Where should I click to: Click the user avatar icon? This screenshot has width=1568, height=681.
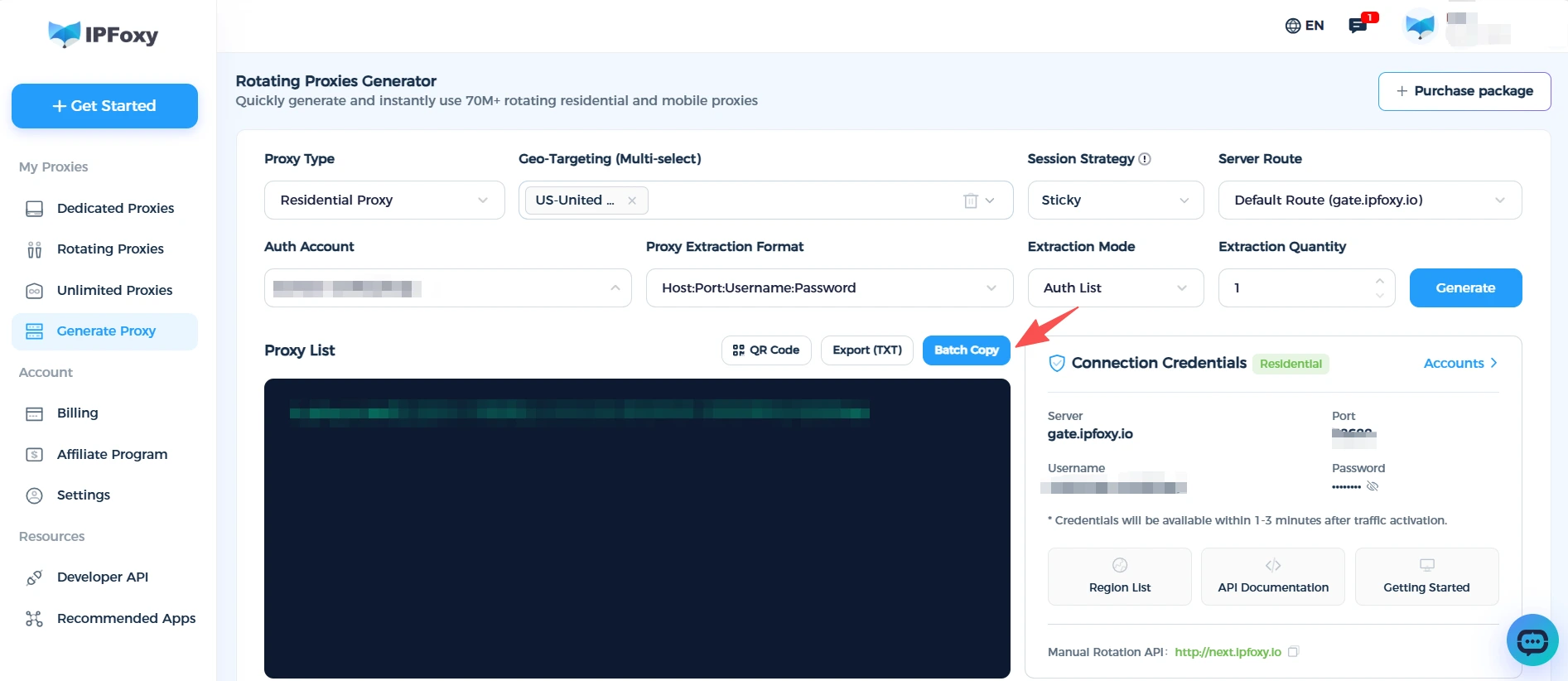point(1420,26)
